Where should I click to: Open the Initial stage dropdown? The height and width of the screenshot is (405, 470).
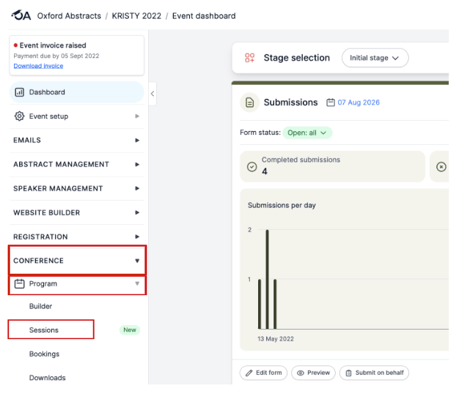(375, 58)
